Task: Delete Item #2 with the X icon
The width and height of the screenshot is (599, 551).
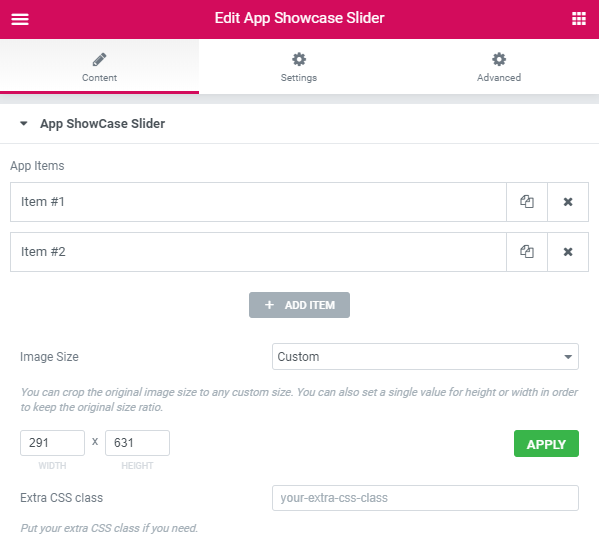Action: pyautogui.click(x=568, y=252)
